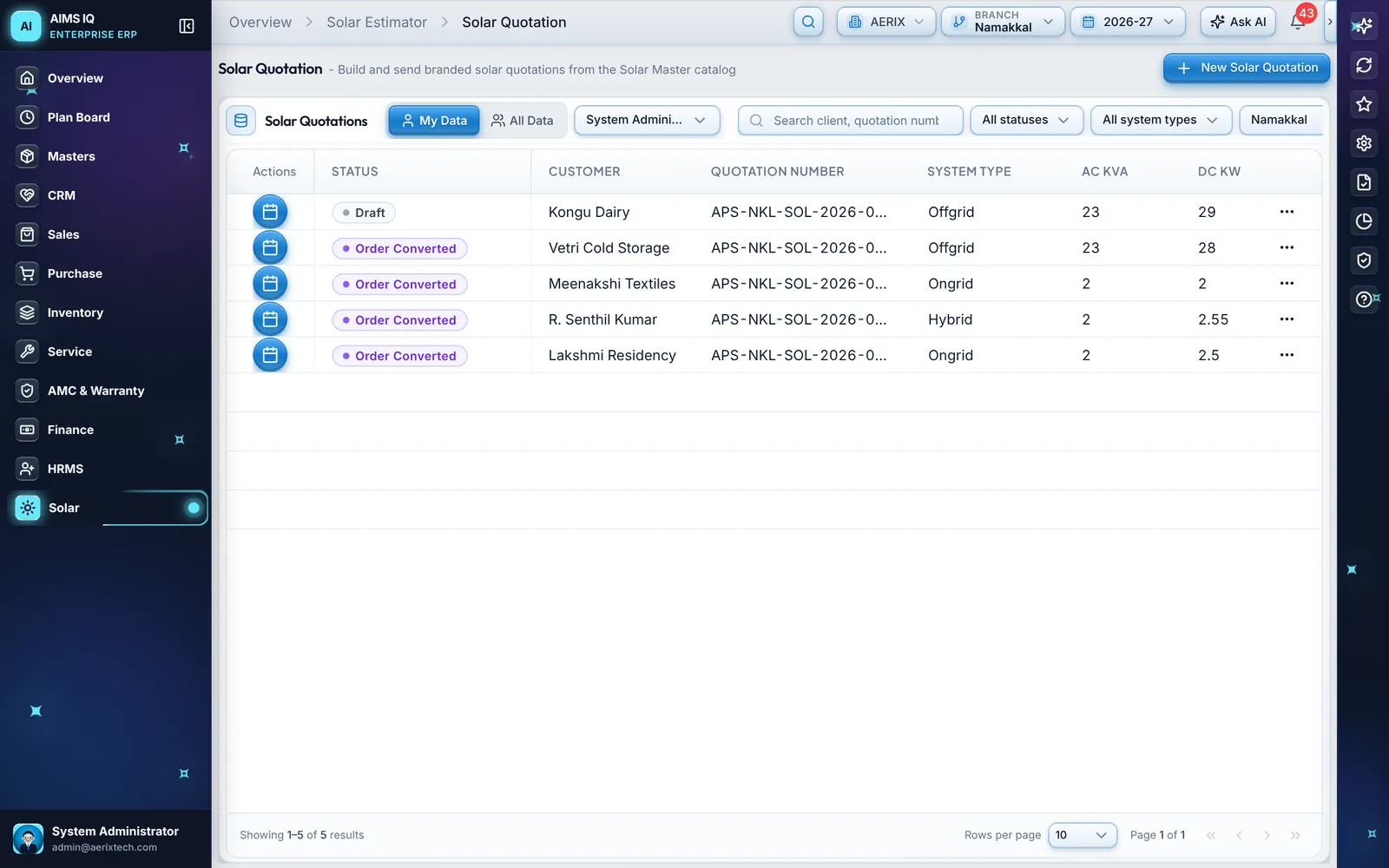Go to Overview breadcrumb link
The image size is (1389, 868).
pyautogui.click(x=260, y=23)
